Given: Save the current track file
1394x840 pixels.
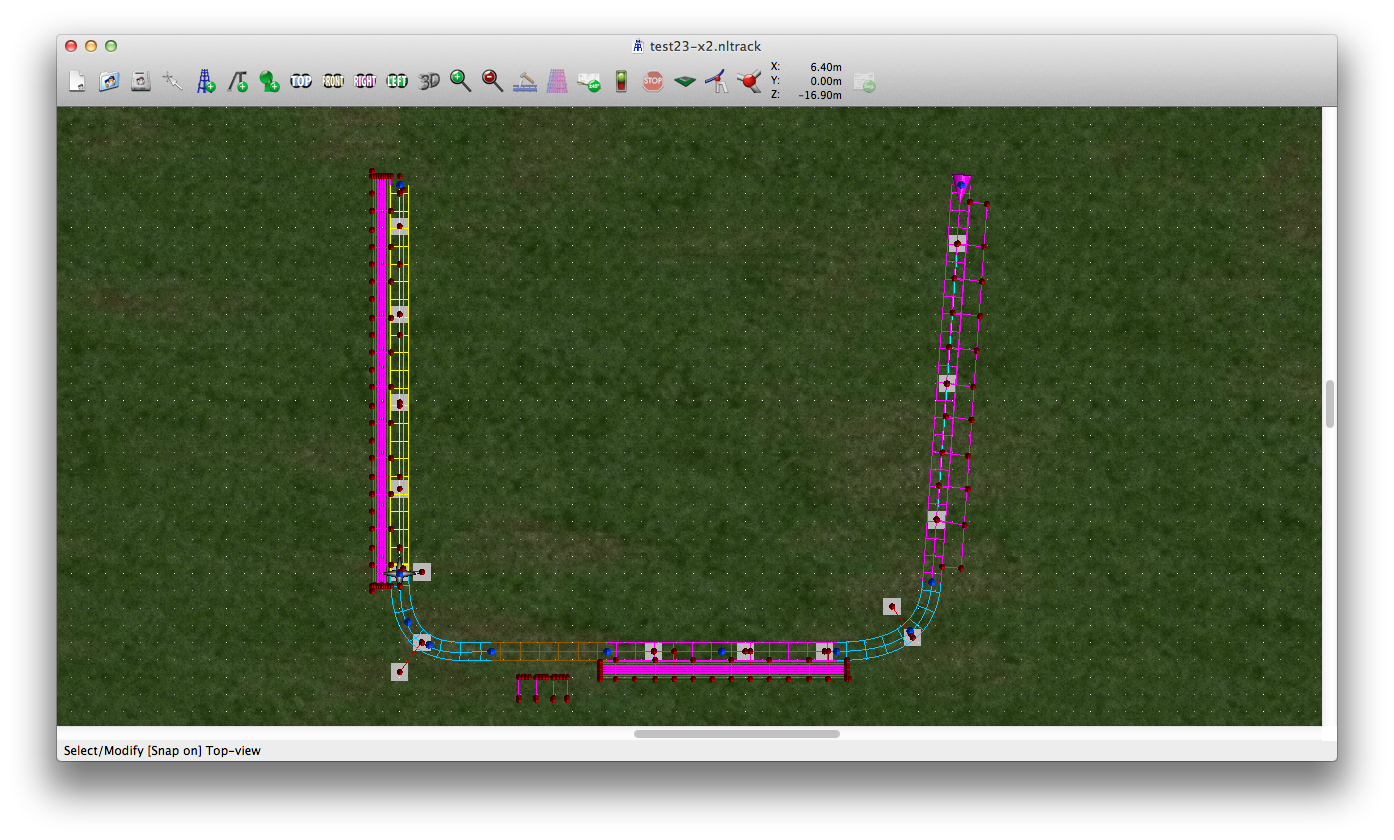Looking at the screenshot, I should (141, 82).
